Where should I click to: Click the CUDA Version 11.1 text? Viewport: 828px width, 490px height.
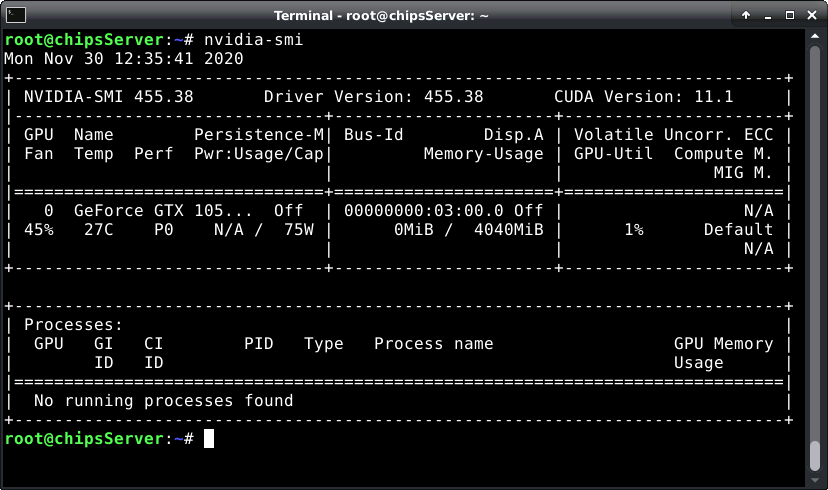tap(644, 97)
